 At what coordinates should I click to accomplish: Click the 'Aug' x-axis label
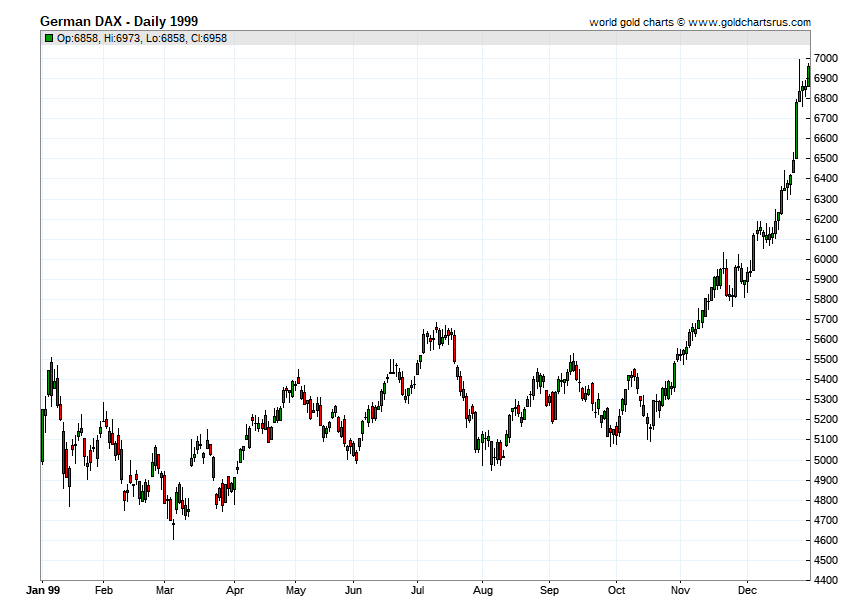click(482, 592)
